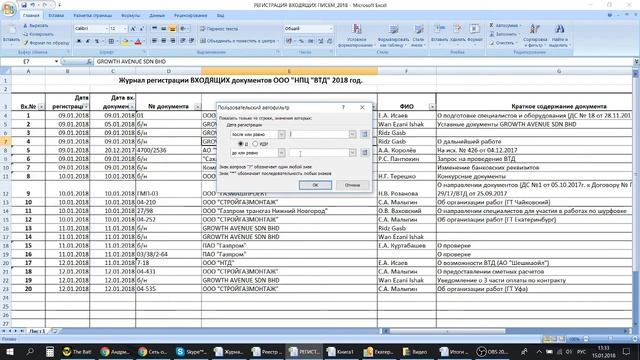Align text to bottom
640x360 pixels.
(172, 29)
